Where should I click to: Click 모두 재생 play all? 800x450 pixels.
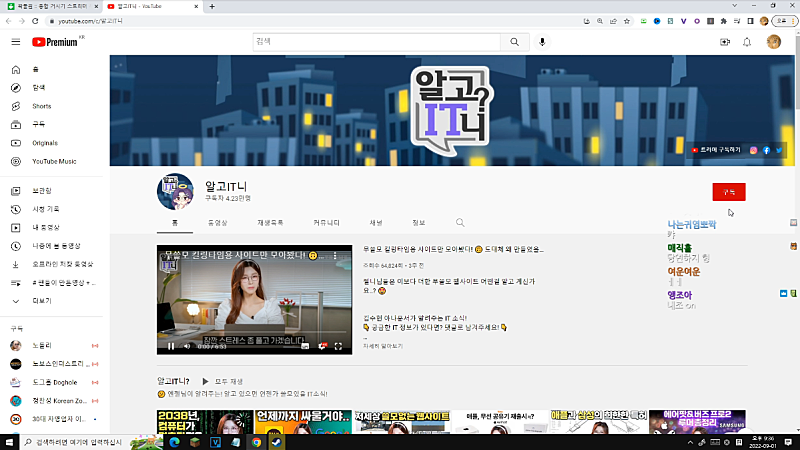pos(223,382)
